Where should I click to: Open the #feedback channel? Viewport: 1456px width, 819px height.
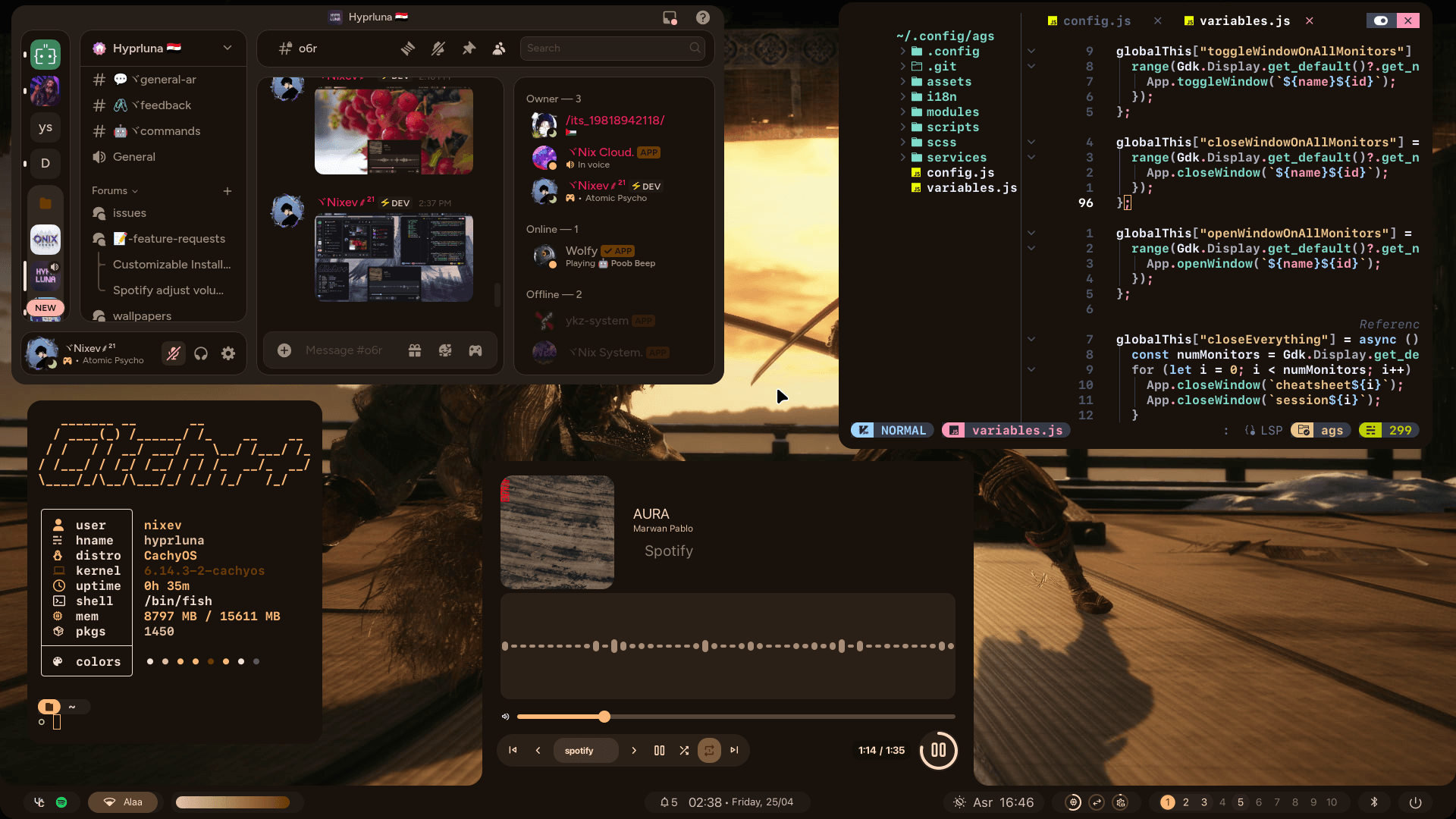point(165,105)
